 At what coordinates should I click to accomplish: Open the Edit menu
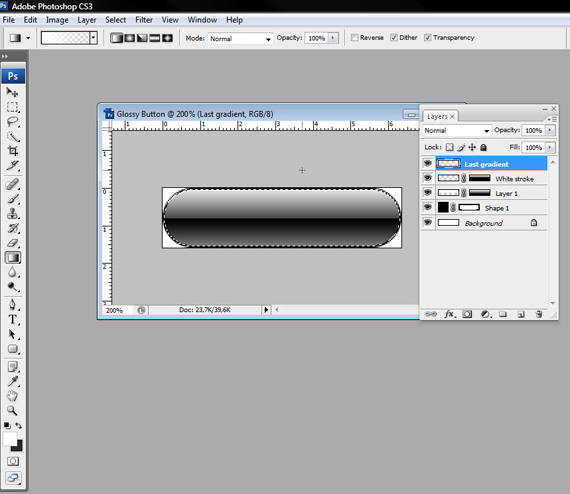31,20
